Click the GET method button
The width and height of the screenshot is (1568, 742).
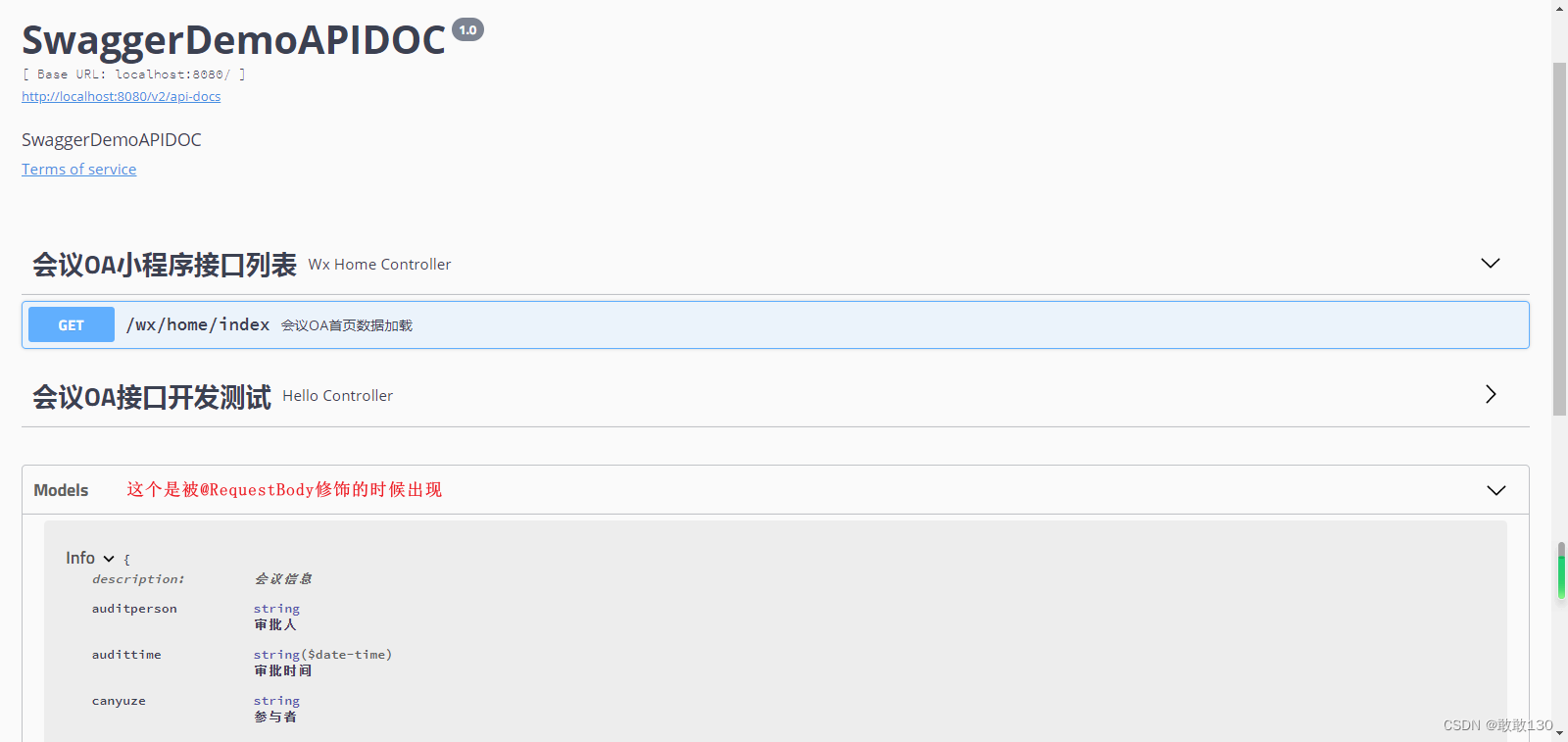tap(72, 325)
